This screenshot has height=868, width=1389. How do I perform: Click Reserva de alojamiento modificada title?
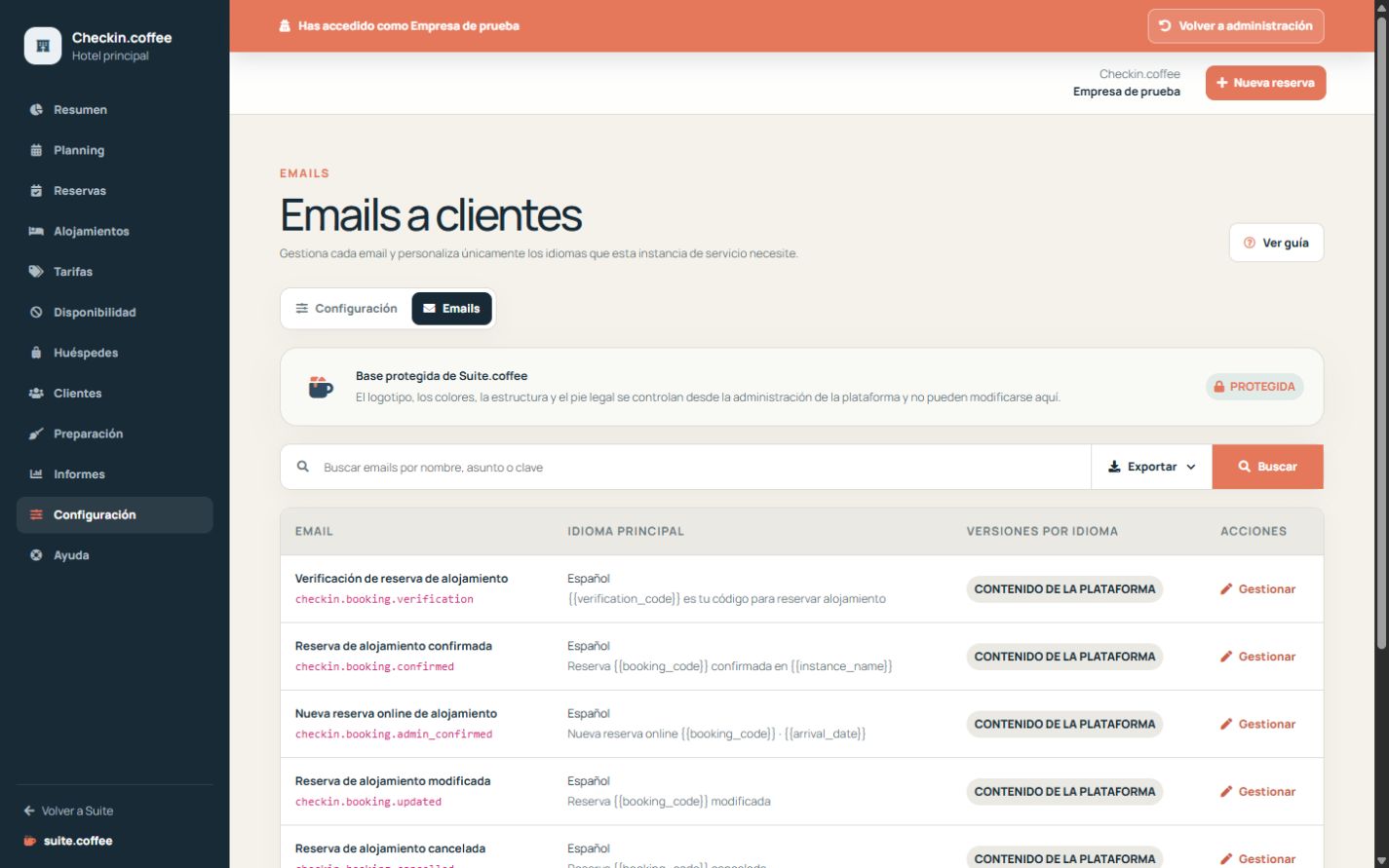point(393,781)
